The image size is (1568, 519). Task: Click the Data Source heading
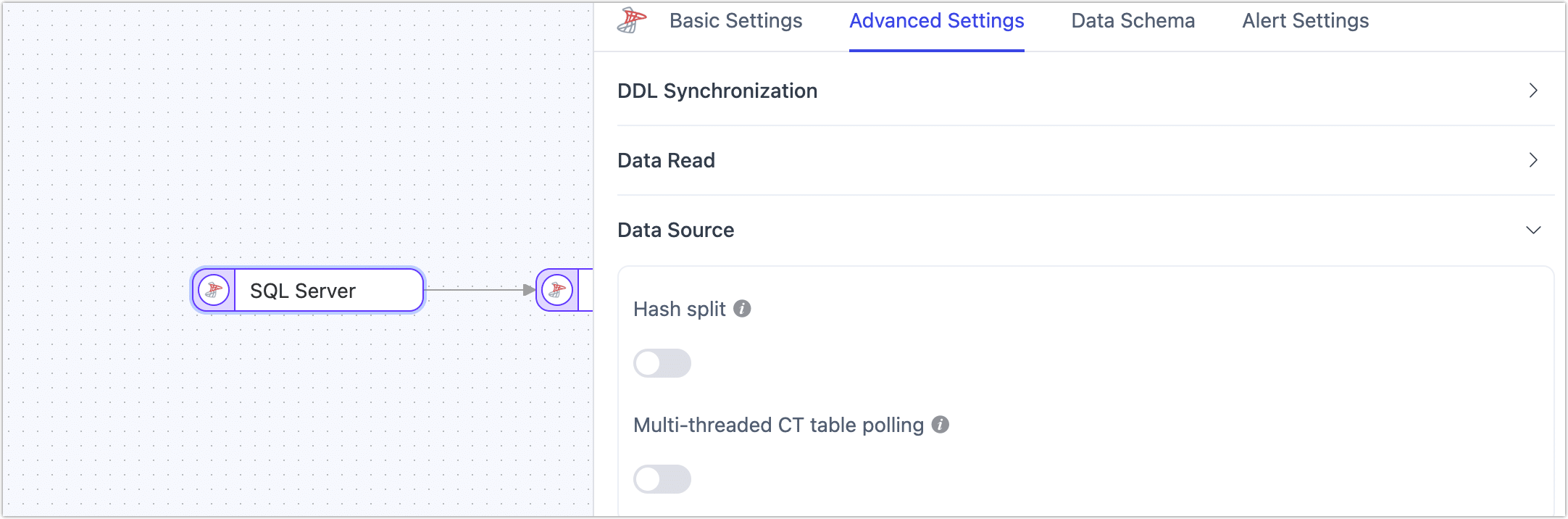pos(675,230)
